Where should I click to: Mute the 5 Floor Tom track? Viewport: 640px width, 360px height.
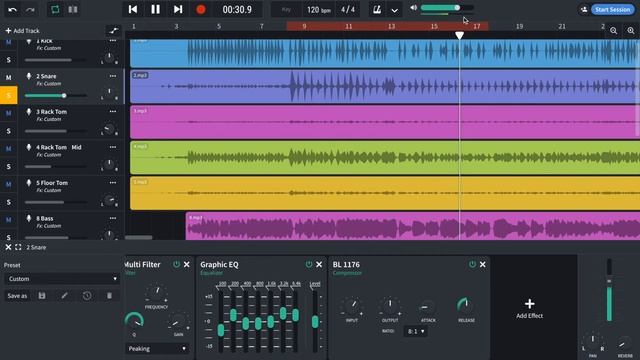coord(9,184)
